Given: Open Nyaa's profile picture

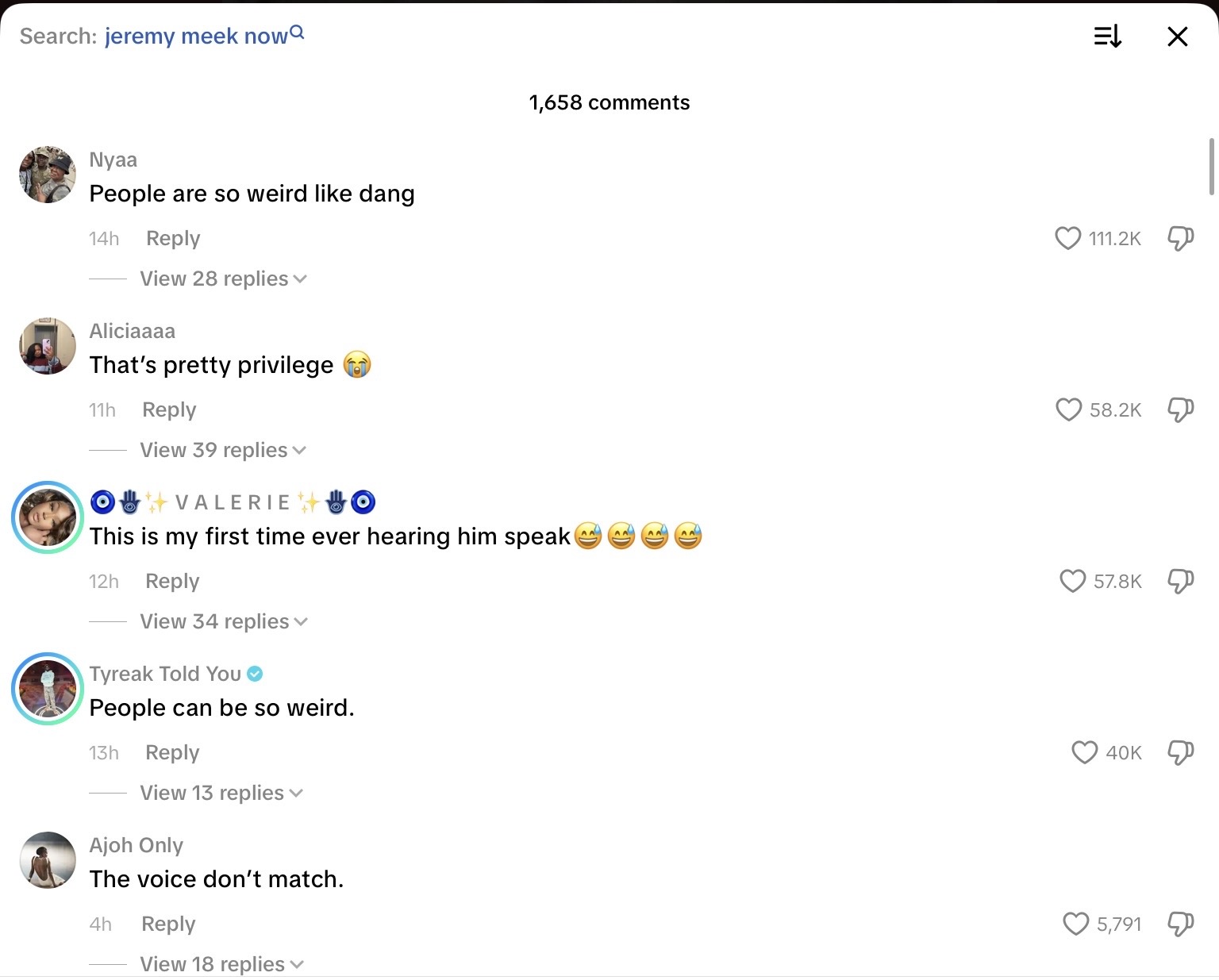Looking at the screenshot, I should tap(48, 175).
